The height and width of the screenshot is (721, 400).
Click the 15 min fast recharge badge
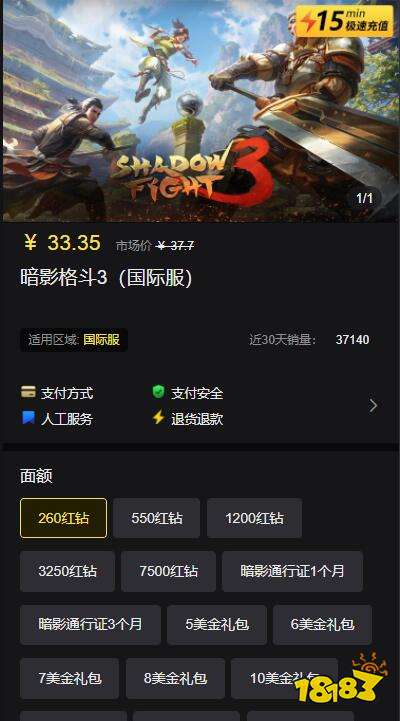(x=344, y=21)
